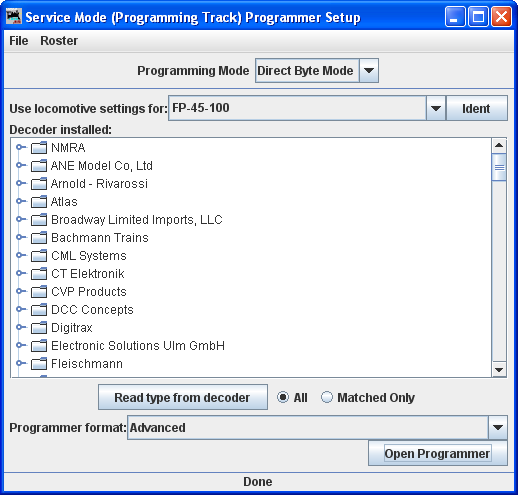
Task: Select the Fleischmann folder icon
Action: [39, 363]
